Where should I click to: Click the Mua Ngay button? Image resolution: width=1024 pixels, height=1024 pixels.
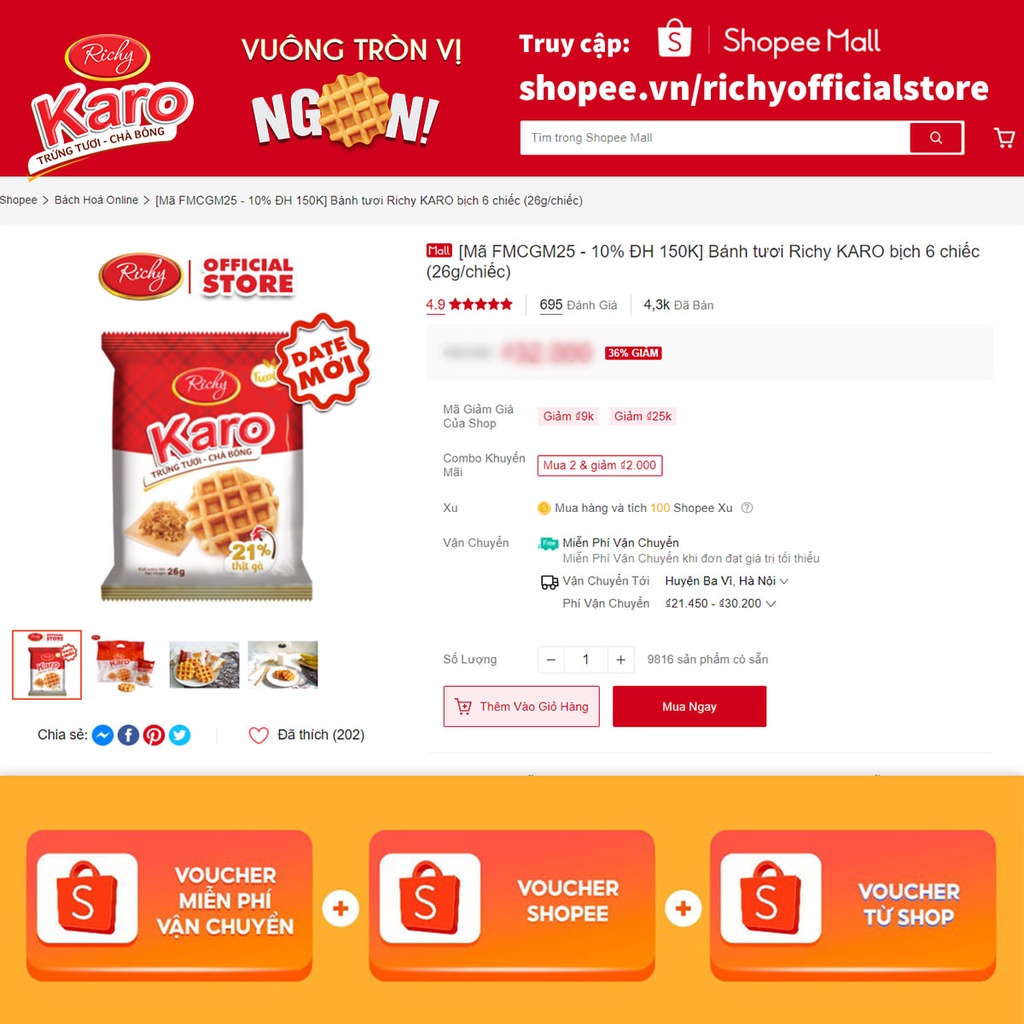click(689, 706)
